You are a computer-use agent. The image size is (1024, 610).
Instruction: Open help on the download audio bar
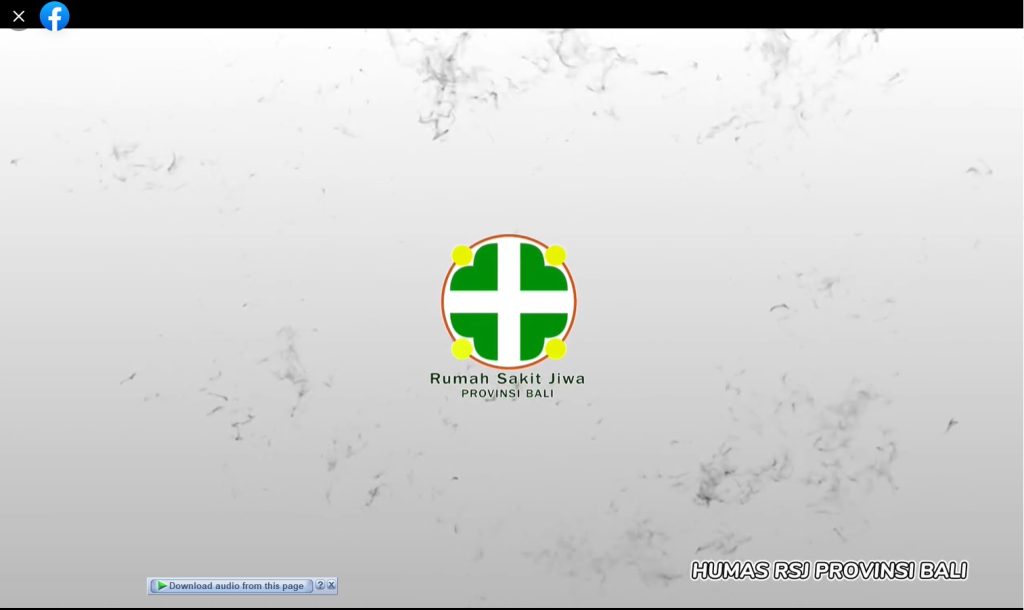pyautogui.click(x=320, y=586)
